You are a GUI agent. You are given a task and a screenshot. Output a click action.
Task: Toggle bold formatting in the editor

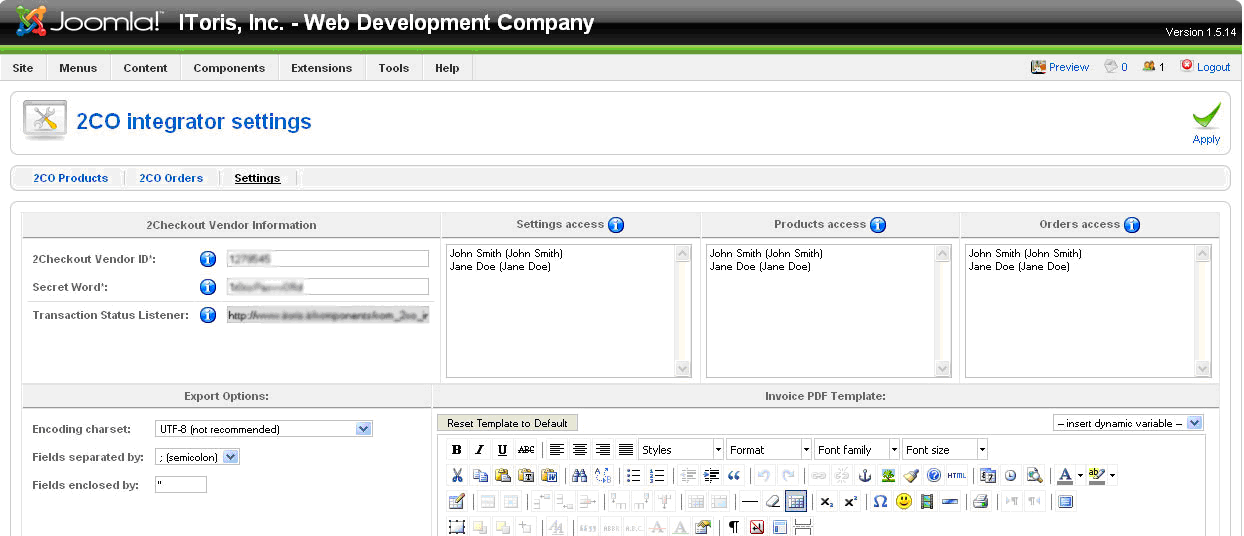click(457, 450)
